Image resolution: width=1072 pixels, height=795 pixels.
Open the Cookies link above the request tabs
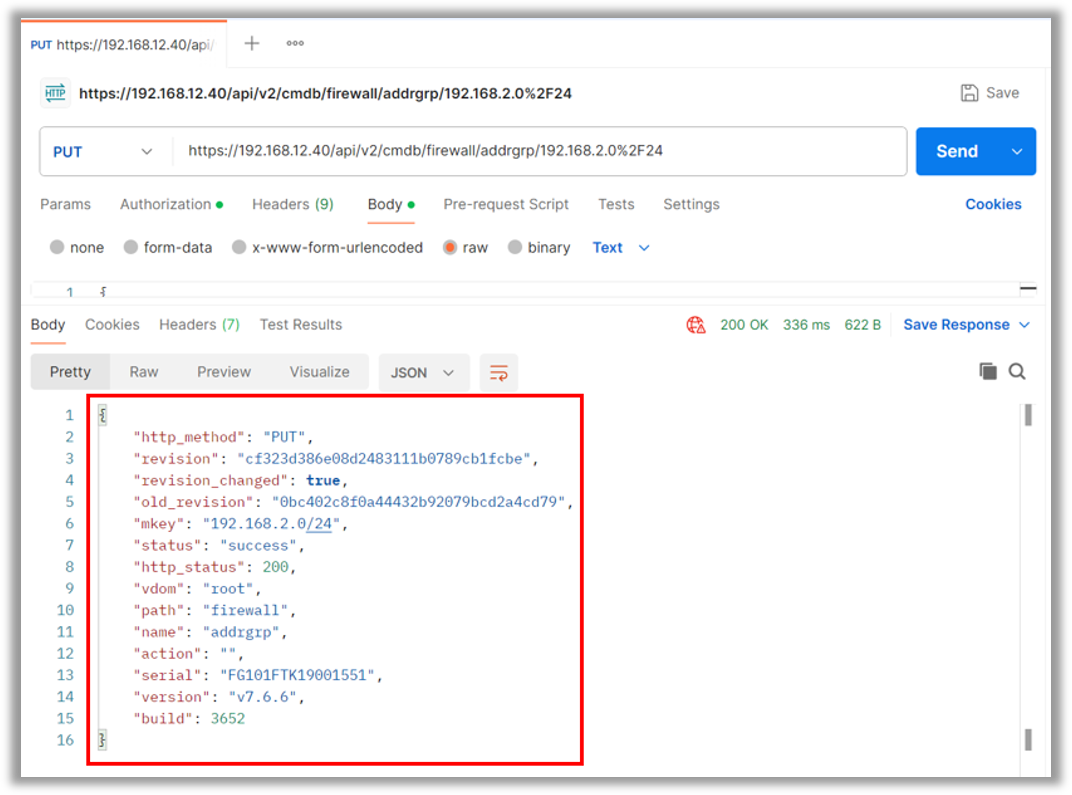coord(993,204)
